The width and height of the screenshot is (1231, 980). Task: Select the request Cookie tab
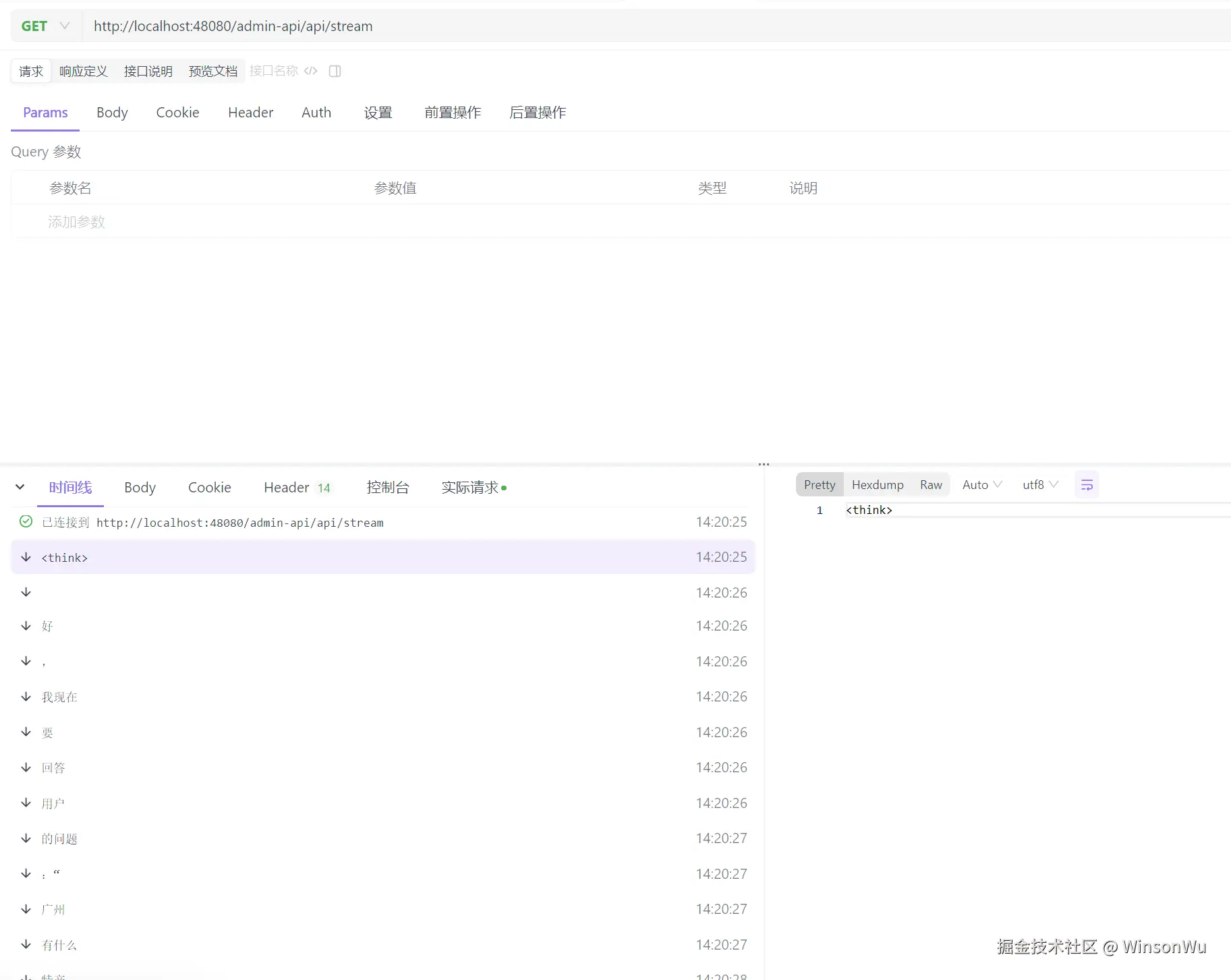[x=177, y=113]
